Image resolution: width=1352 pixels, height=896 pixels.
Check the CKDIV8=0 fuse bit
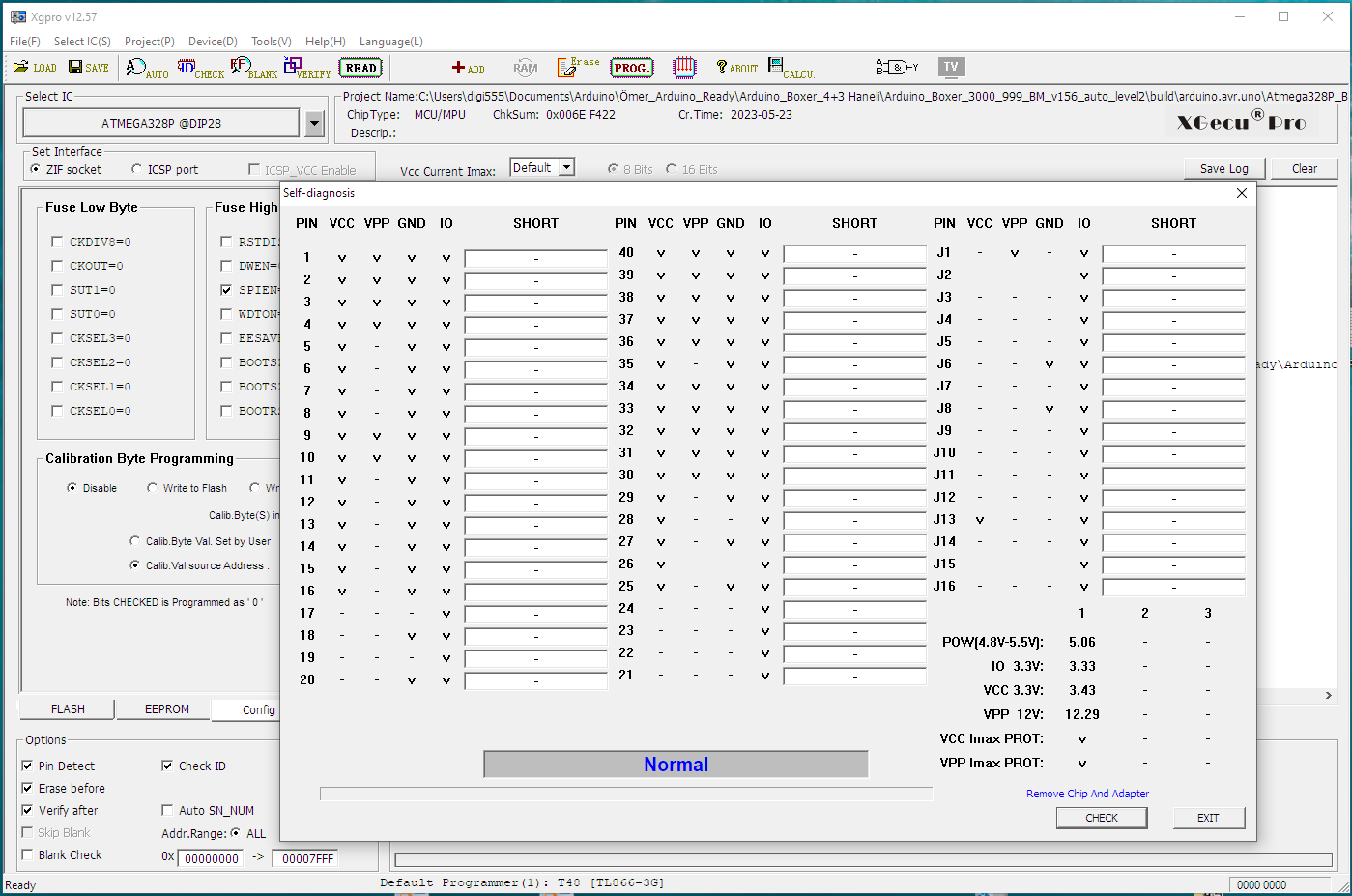[57, 242]
